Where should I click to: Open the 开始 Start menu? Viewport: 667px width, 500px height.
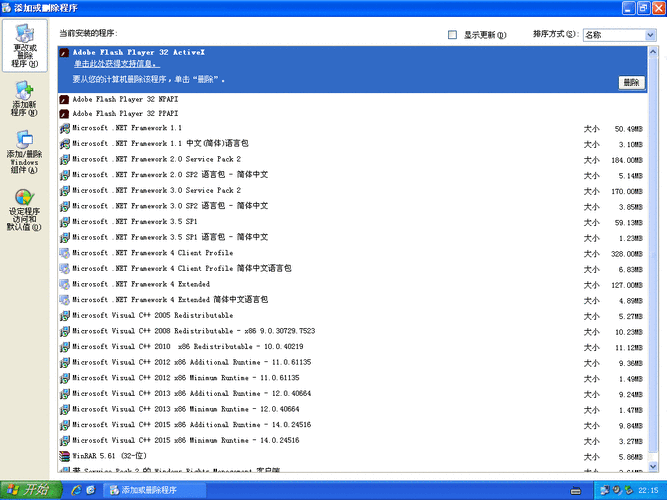(27, 490)
